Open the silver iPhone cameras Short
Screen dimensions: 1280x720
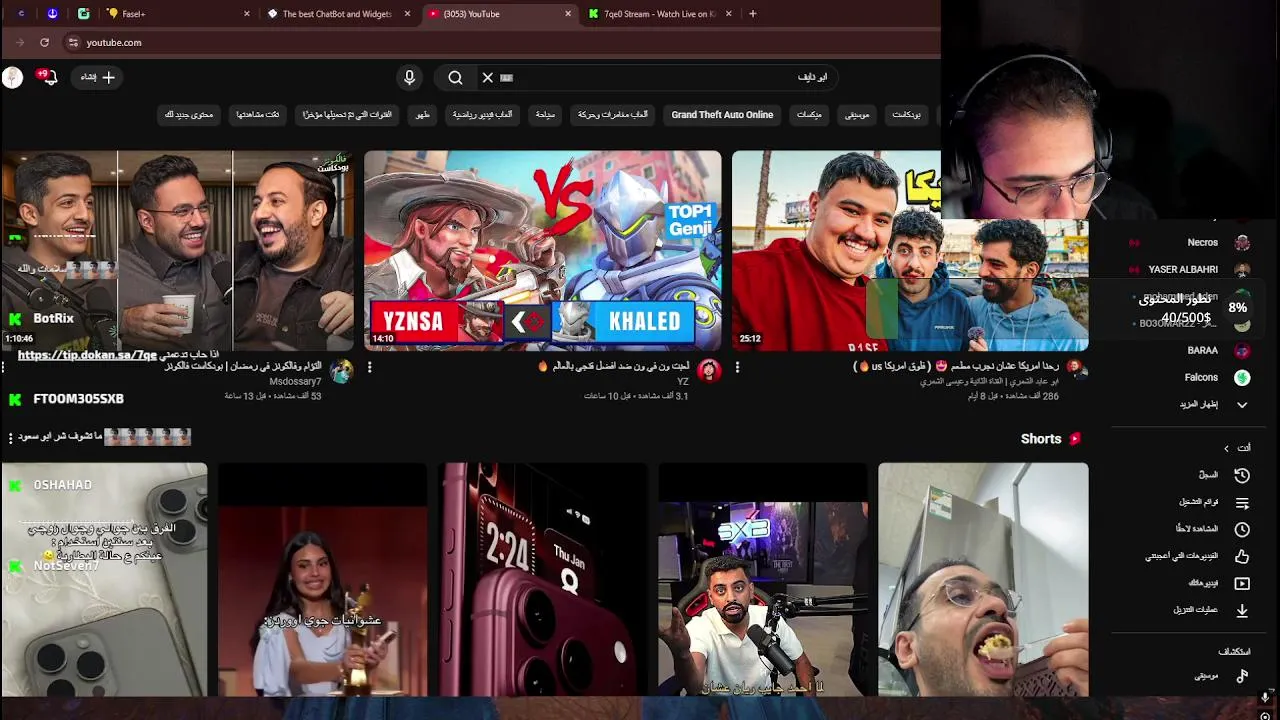pyautogui.click(x=104, y=579)
